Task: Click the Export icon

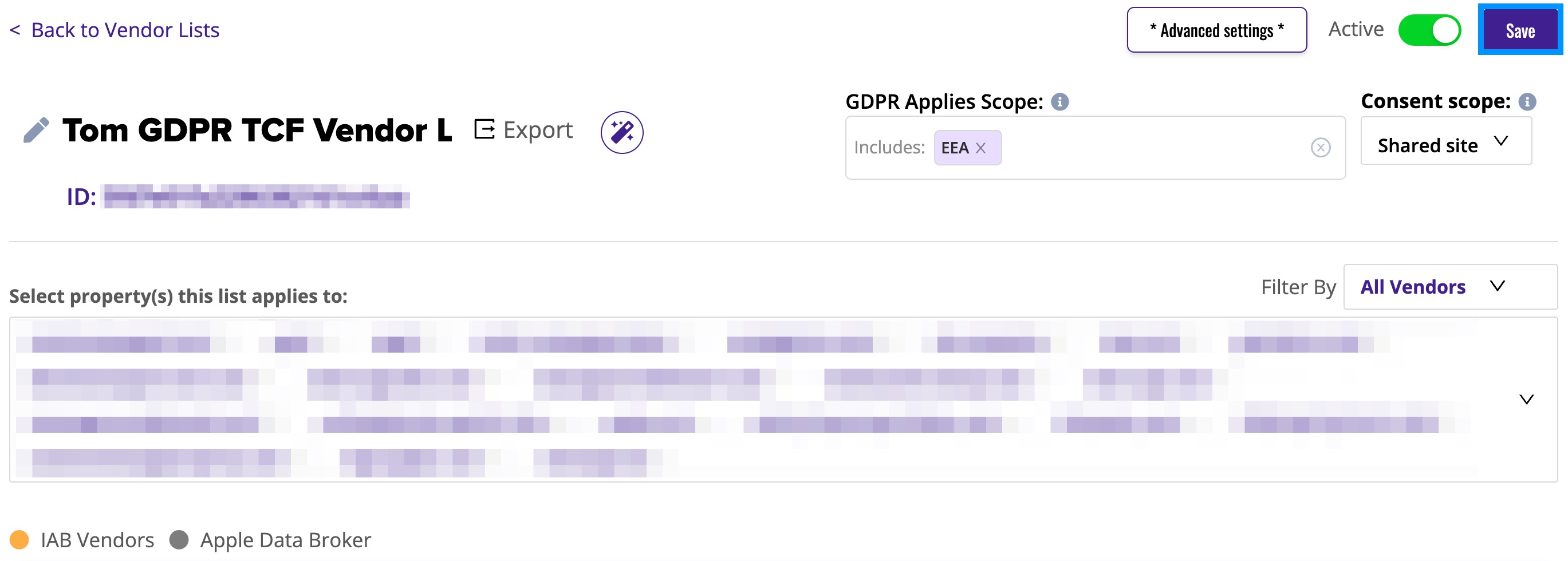Action: pyautogui.click(x=484, y=129)
